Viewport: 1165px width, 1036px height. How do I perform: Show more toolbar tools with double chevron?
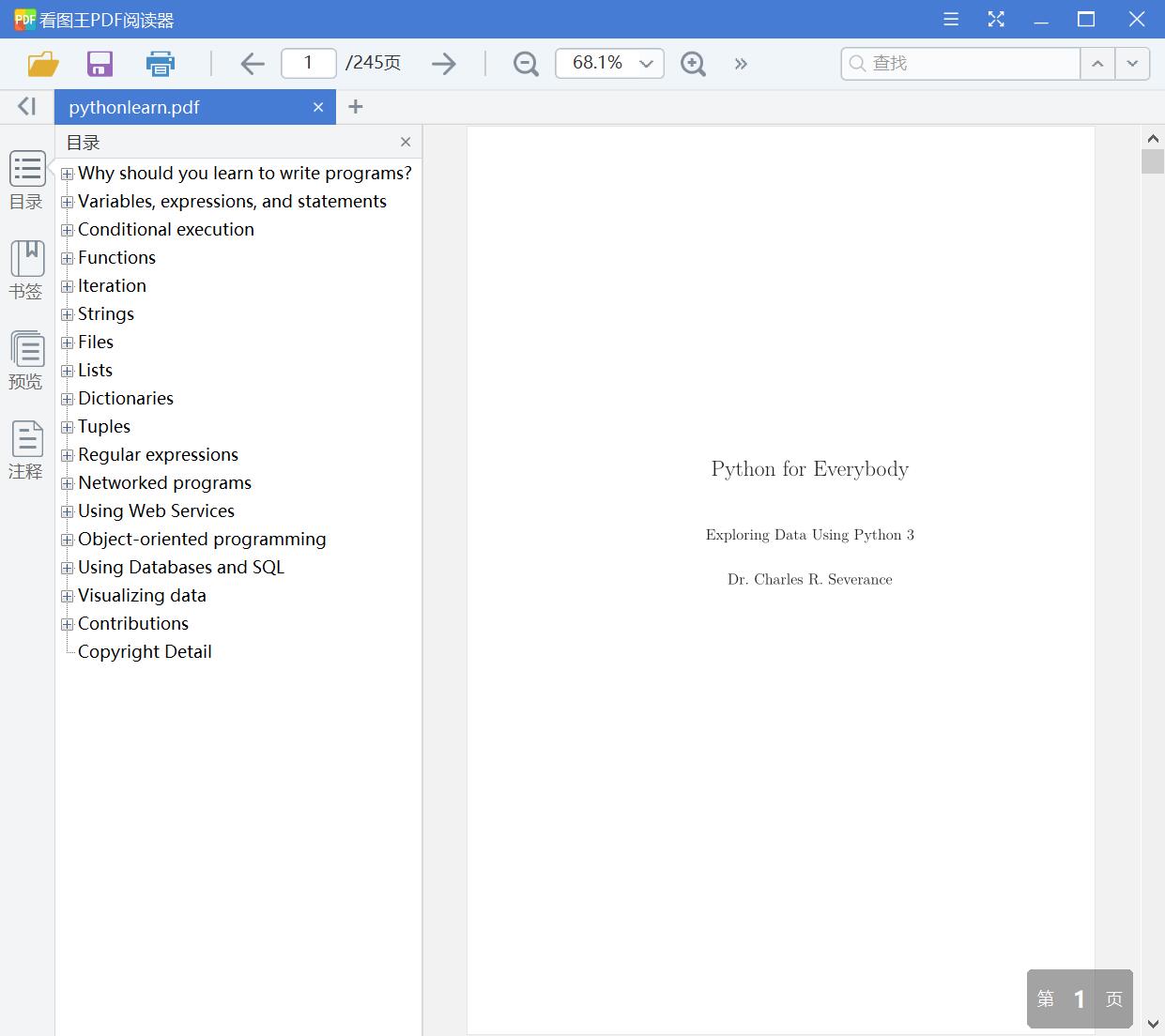(x=741, y=64)
